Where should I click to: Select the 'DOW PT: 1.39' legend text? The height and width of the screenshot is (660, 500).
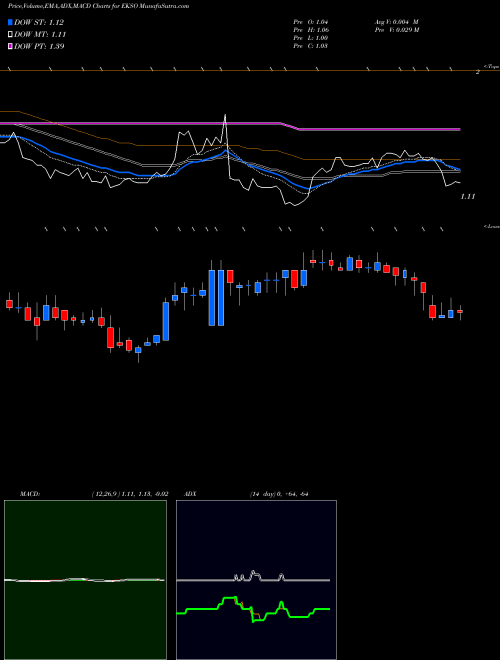tap(39, 46)
